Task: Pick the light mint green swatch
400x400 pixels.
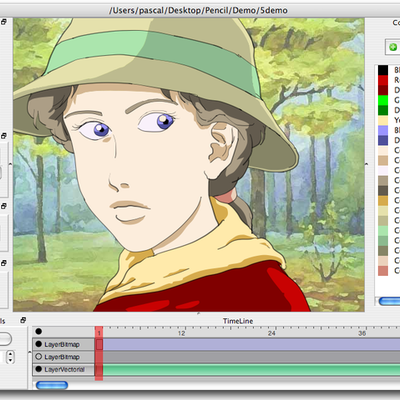Action: coord(383,230)
